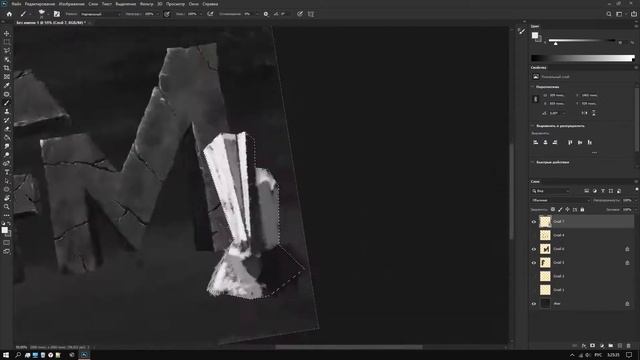Select the Crop tool

[7, 68]
